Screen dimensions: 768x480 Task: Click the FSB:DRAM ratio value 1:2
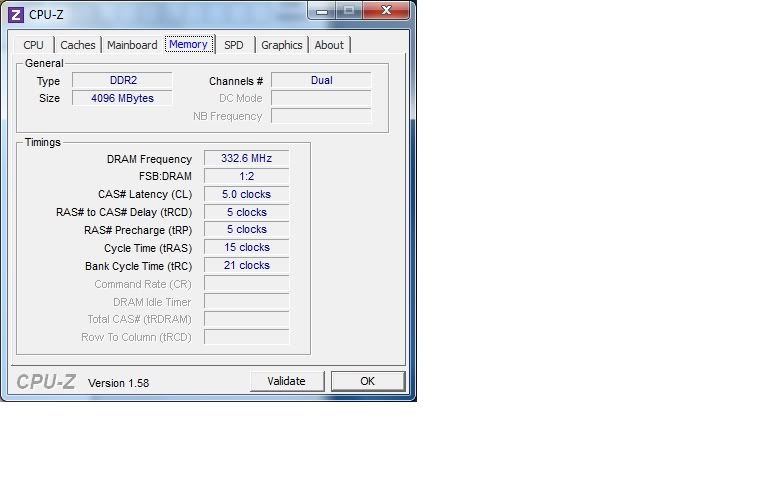click(246, 176)
